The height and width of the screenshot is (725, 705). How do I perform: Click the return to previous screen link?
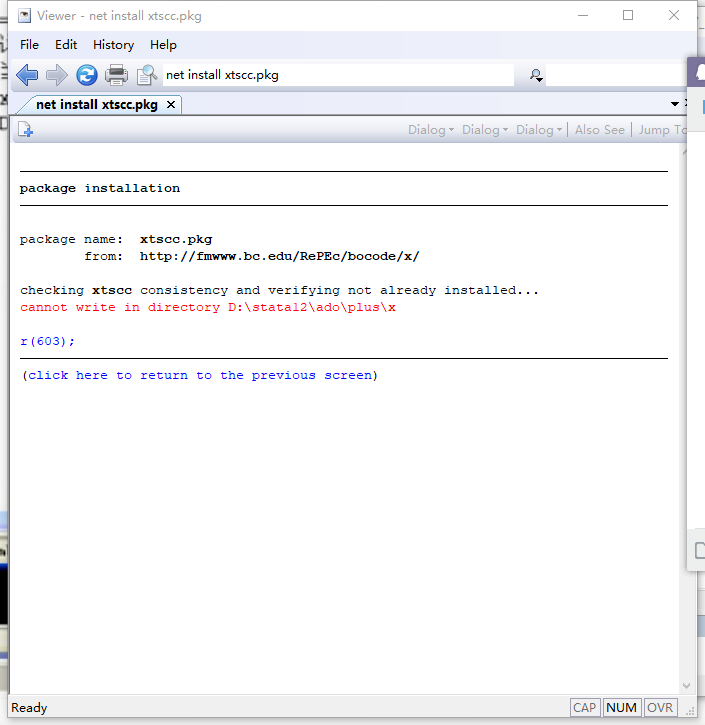click(x=200, y=375)
